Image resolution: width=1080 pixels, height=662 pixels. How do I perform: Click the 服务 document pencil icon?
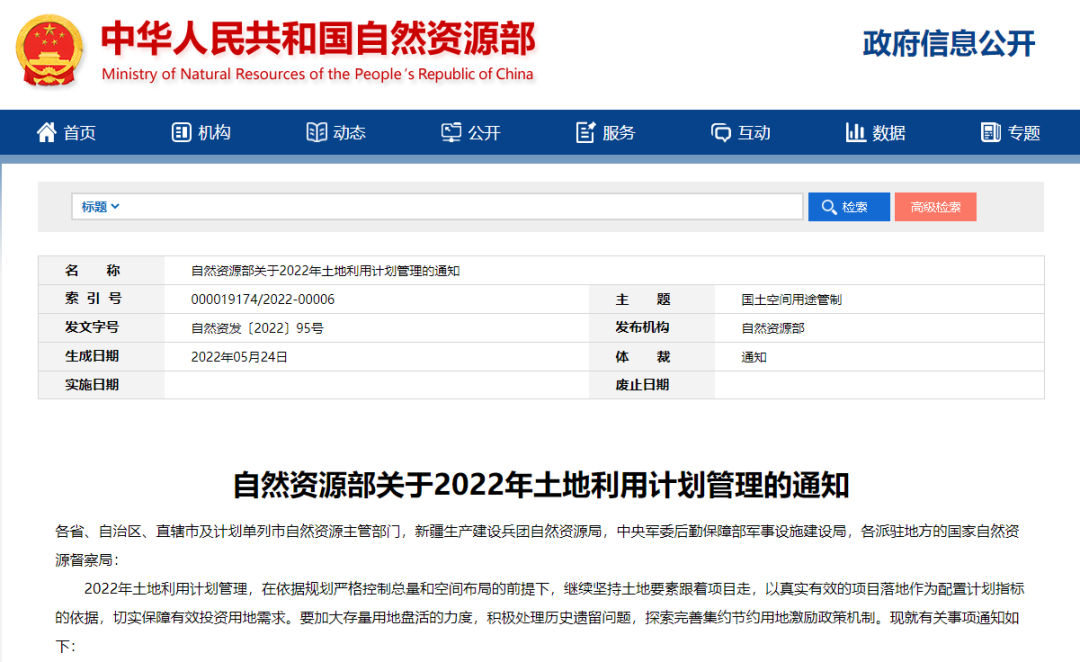(x=586, y=132)
